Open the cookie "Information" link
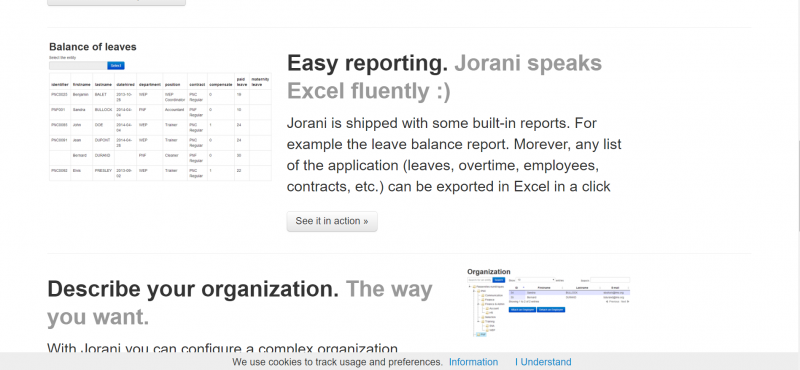Image resolution: width=800 pixels, height=370 pixels. coord(473,362)
